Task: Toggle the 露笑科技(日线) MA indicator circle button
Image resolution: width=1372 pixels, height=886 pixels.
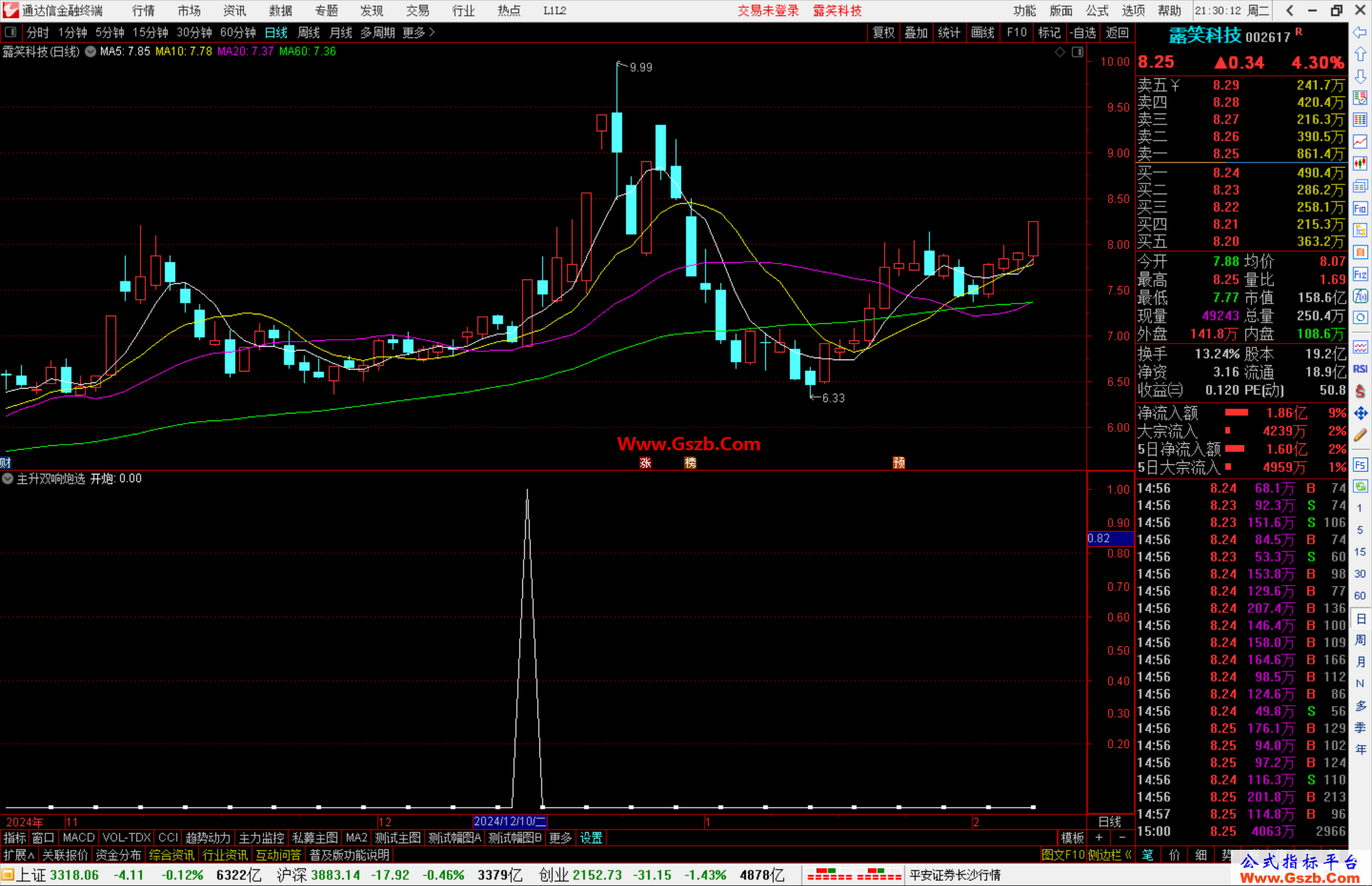Action: 90,51
